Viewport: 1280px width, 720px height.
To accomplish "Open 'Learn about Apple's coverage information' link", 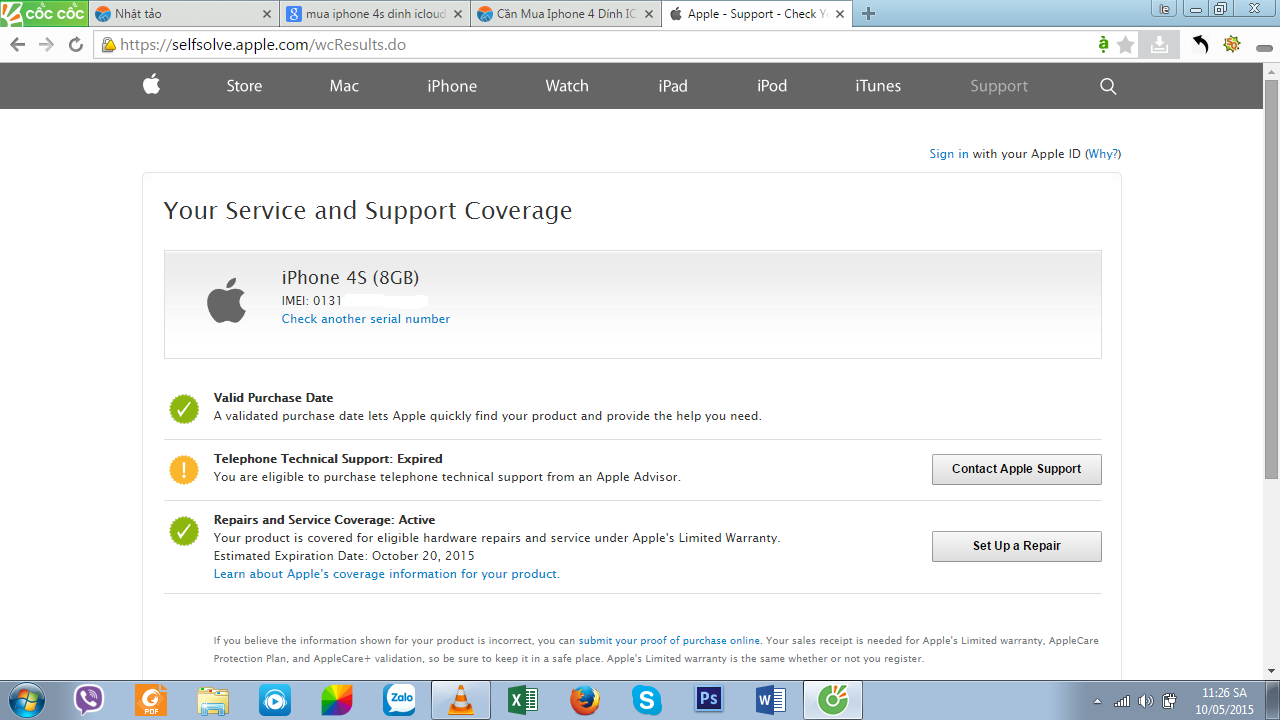I will coord(386,574).
